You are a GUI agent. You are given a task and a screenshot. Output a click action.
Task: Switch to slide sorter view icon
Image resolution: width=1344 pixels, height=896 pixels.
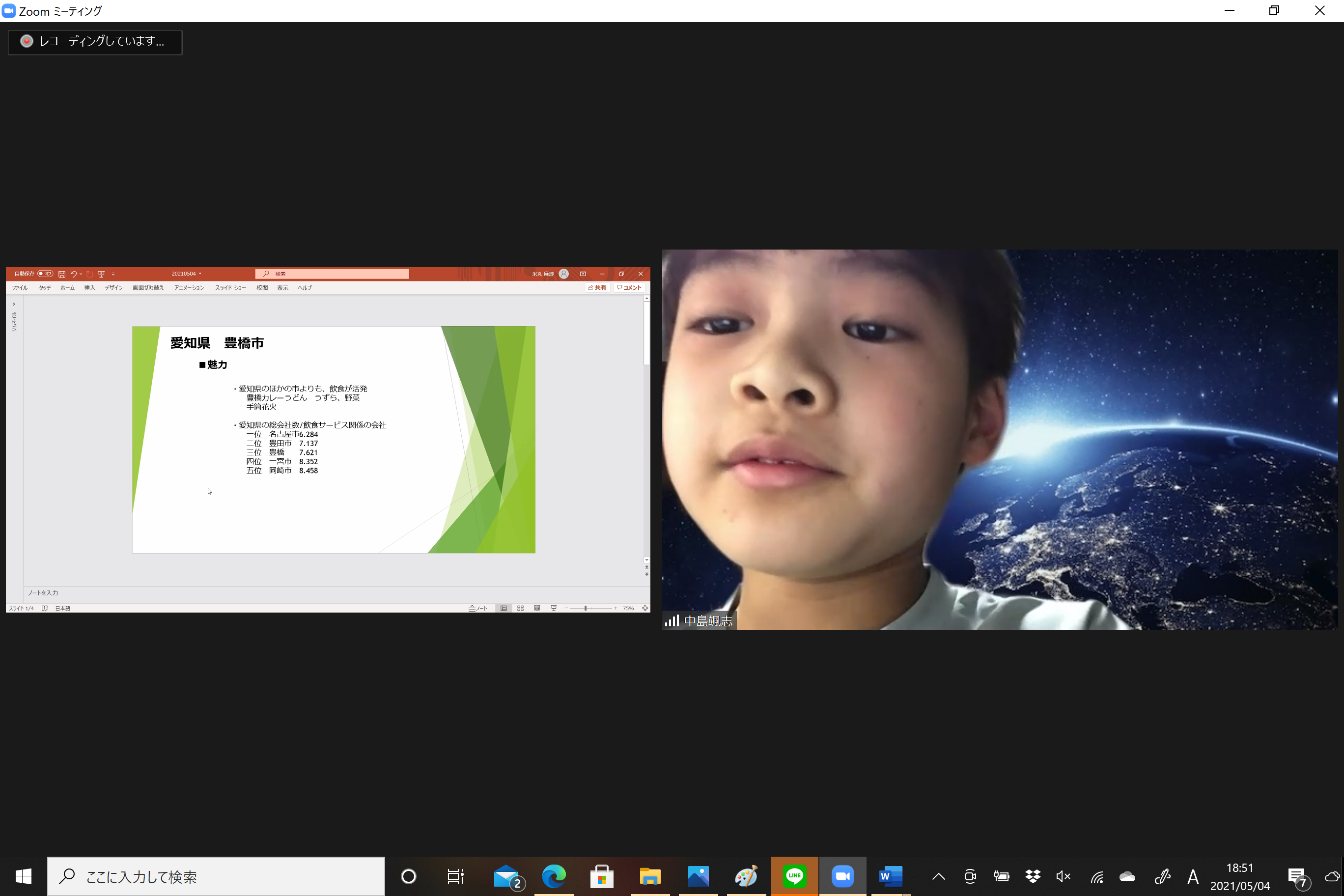(x=520, y=608)
